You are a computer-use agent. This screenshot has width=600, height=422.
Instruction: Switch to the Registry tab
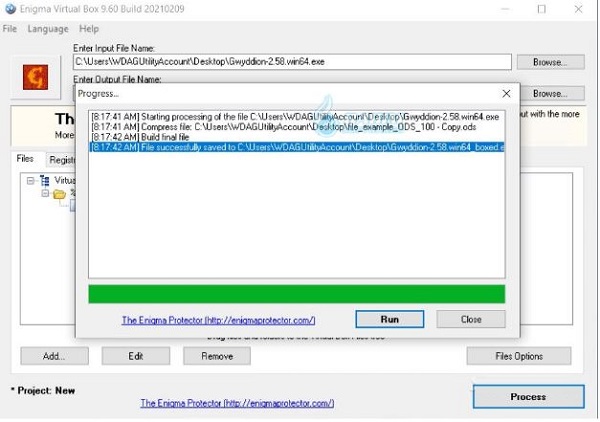pos(61,160)
